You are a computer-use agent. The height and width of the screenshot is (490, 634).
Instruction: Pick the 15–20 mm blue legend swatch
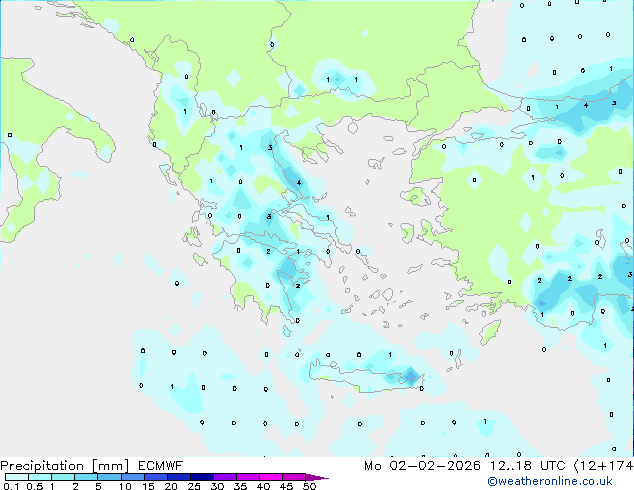[156, 477]
